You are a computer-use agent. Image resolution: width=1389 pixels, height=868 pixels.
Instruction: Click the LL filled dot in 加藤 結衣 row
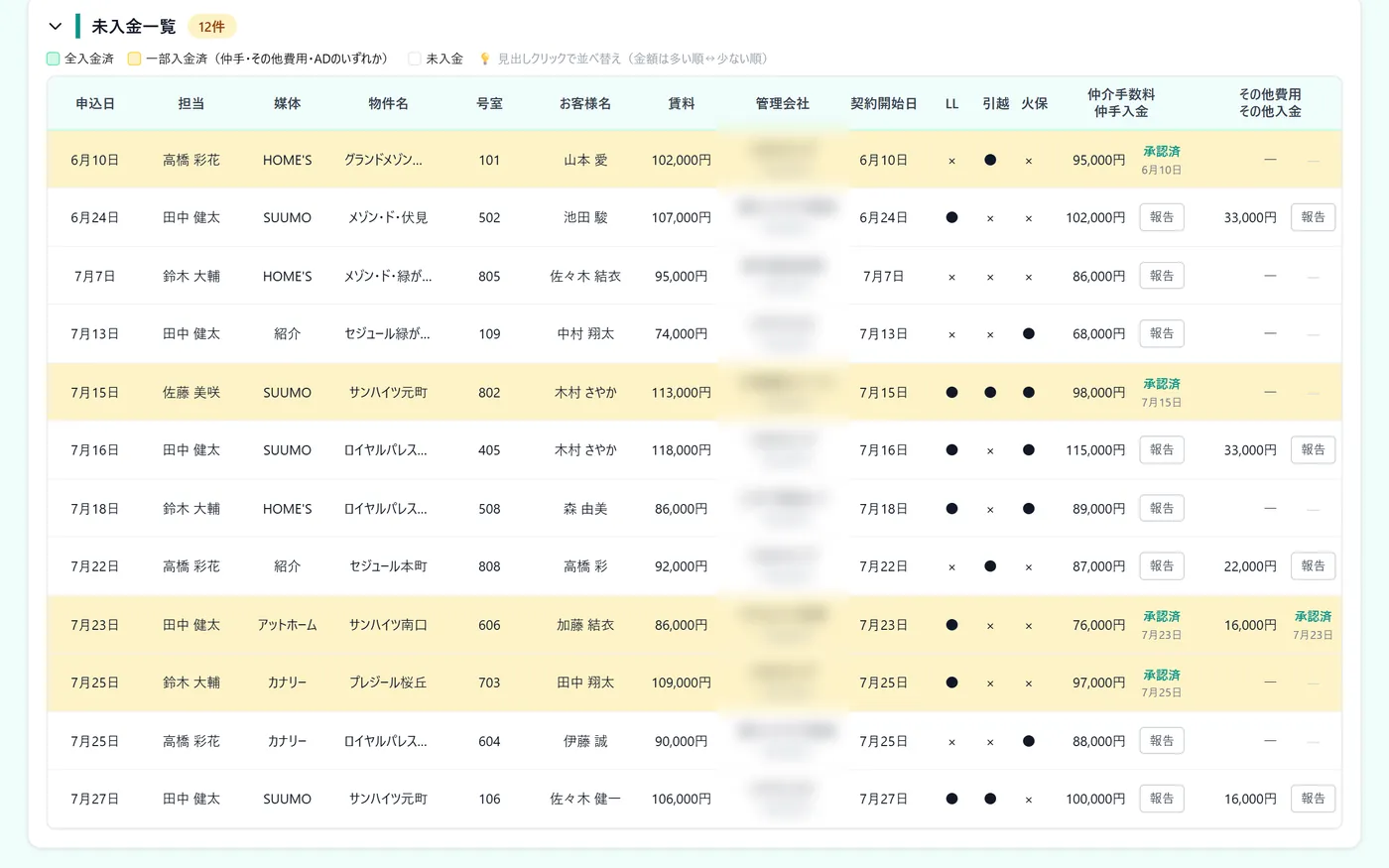(x=952, y=625)
